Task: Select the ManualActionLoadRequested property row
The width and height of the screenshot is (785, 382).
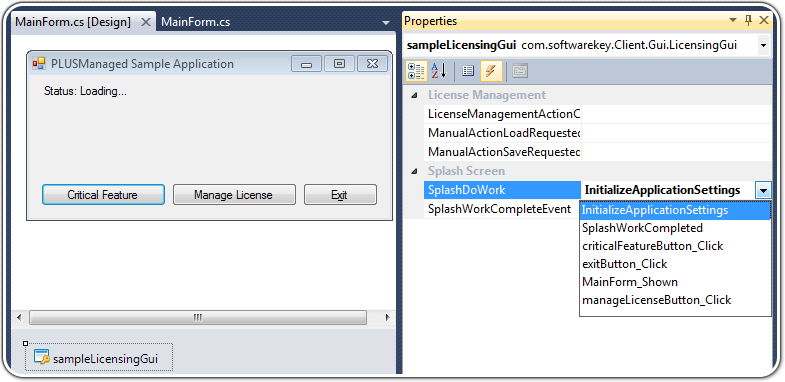Action: pos(502,133)
